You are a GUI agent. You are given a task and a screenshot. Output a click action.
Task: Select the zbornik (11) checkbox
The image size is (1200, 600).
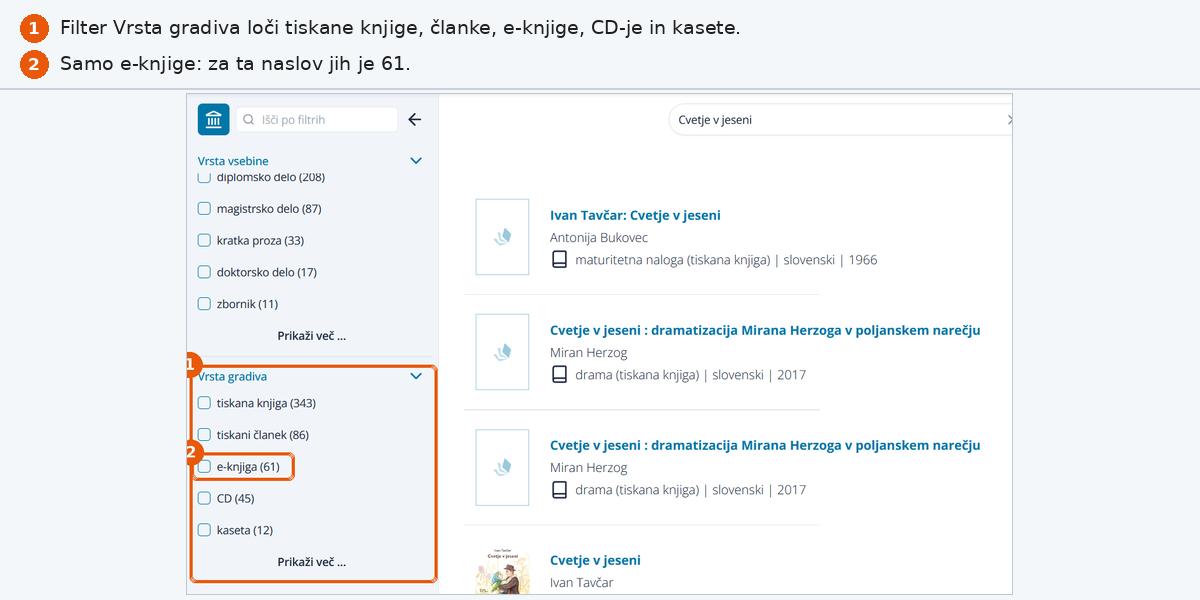(x=204, y=304)
